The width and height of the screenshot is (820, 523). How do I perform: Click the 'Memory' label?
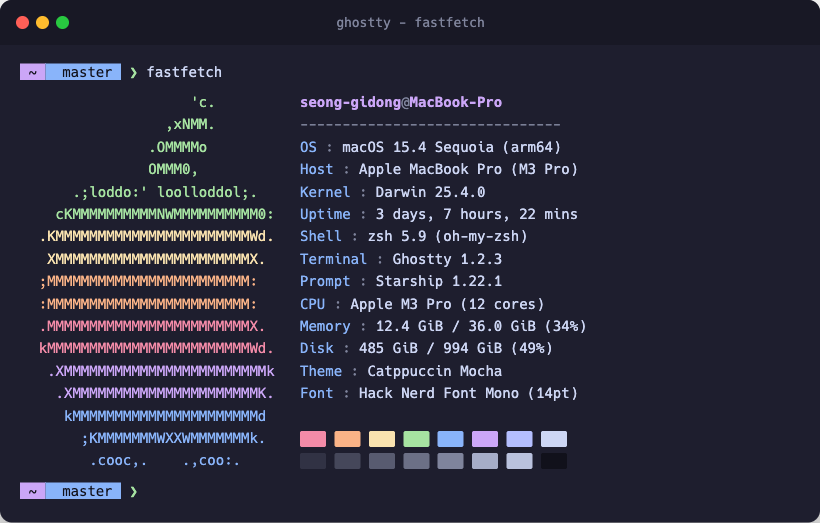pos(325,326)
